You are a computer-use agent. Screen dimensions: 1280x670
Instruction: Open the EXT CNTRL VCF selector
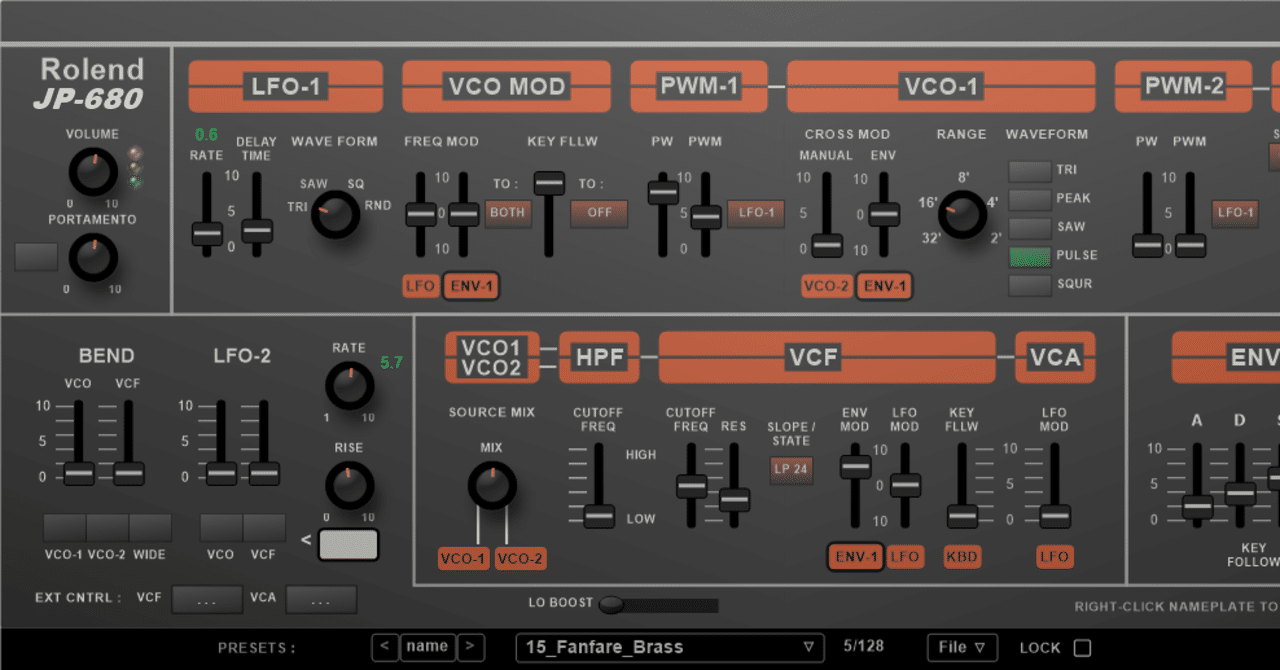click(207, 599)
